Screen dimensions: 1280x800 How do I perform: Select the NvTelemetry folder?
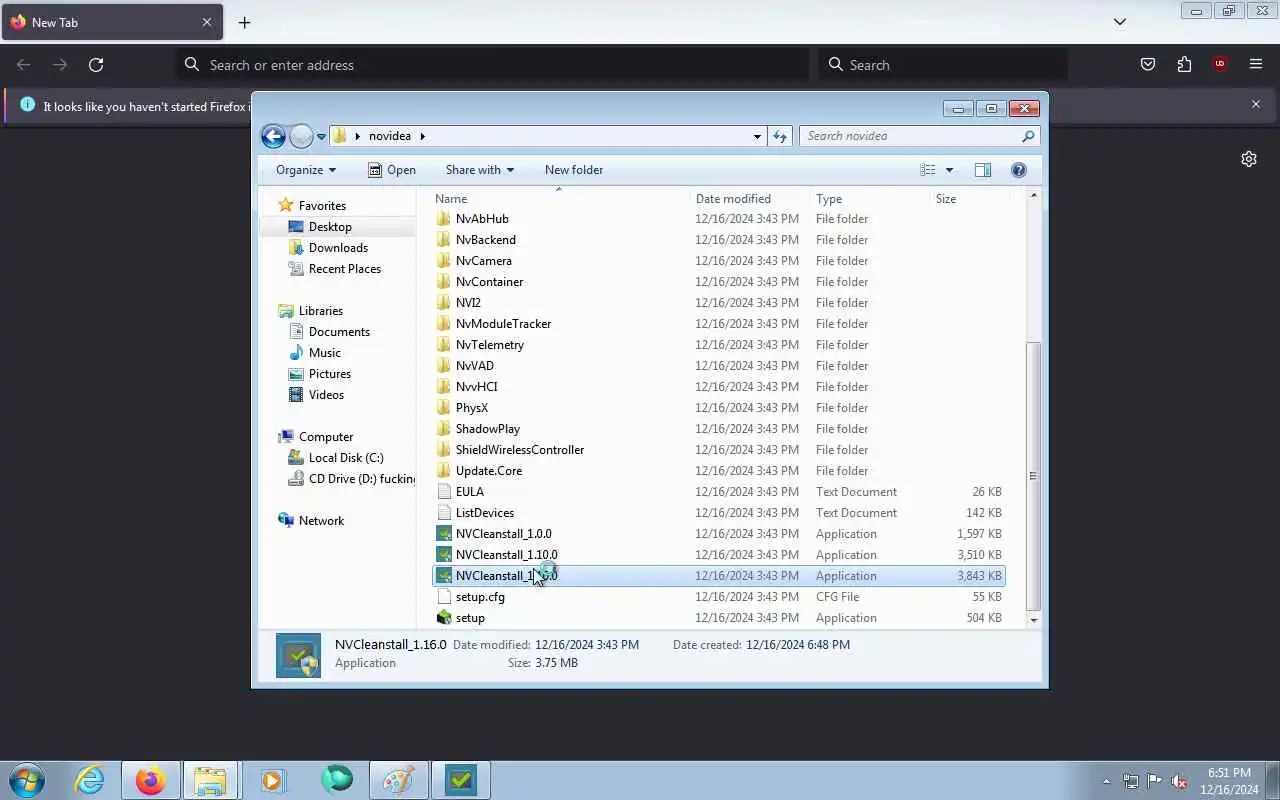coord(489,345)
